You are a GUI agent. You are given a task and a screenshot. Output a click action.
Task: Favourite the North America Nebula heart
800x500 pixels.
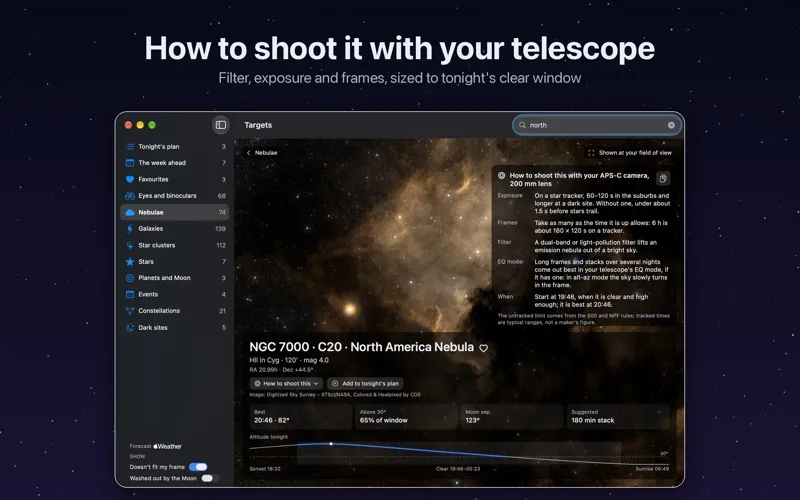484,348
